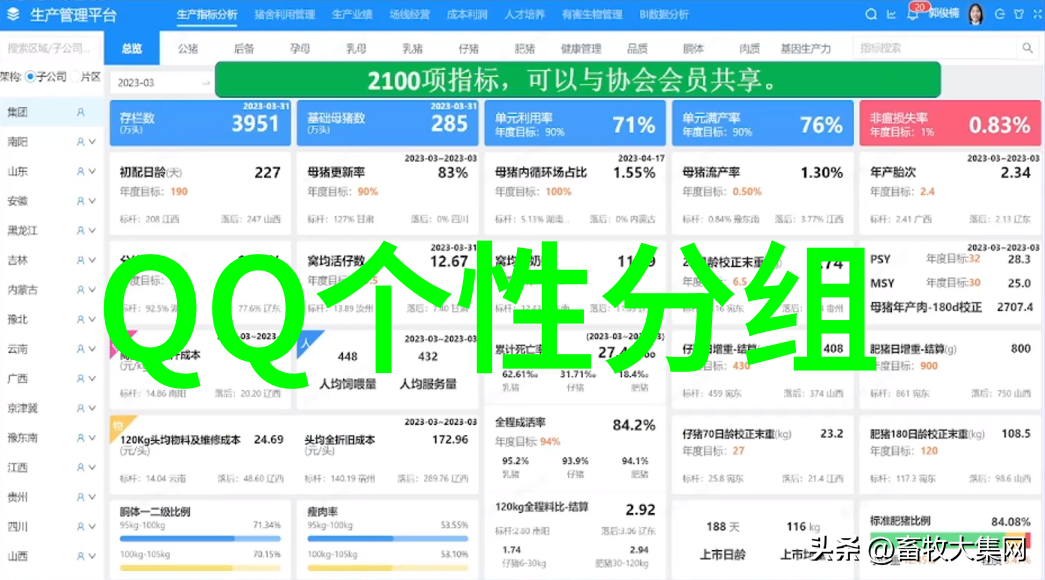Open the user avatar photo
The image size is (1045, 580).
click(976, 14)
